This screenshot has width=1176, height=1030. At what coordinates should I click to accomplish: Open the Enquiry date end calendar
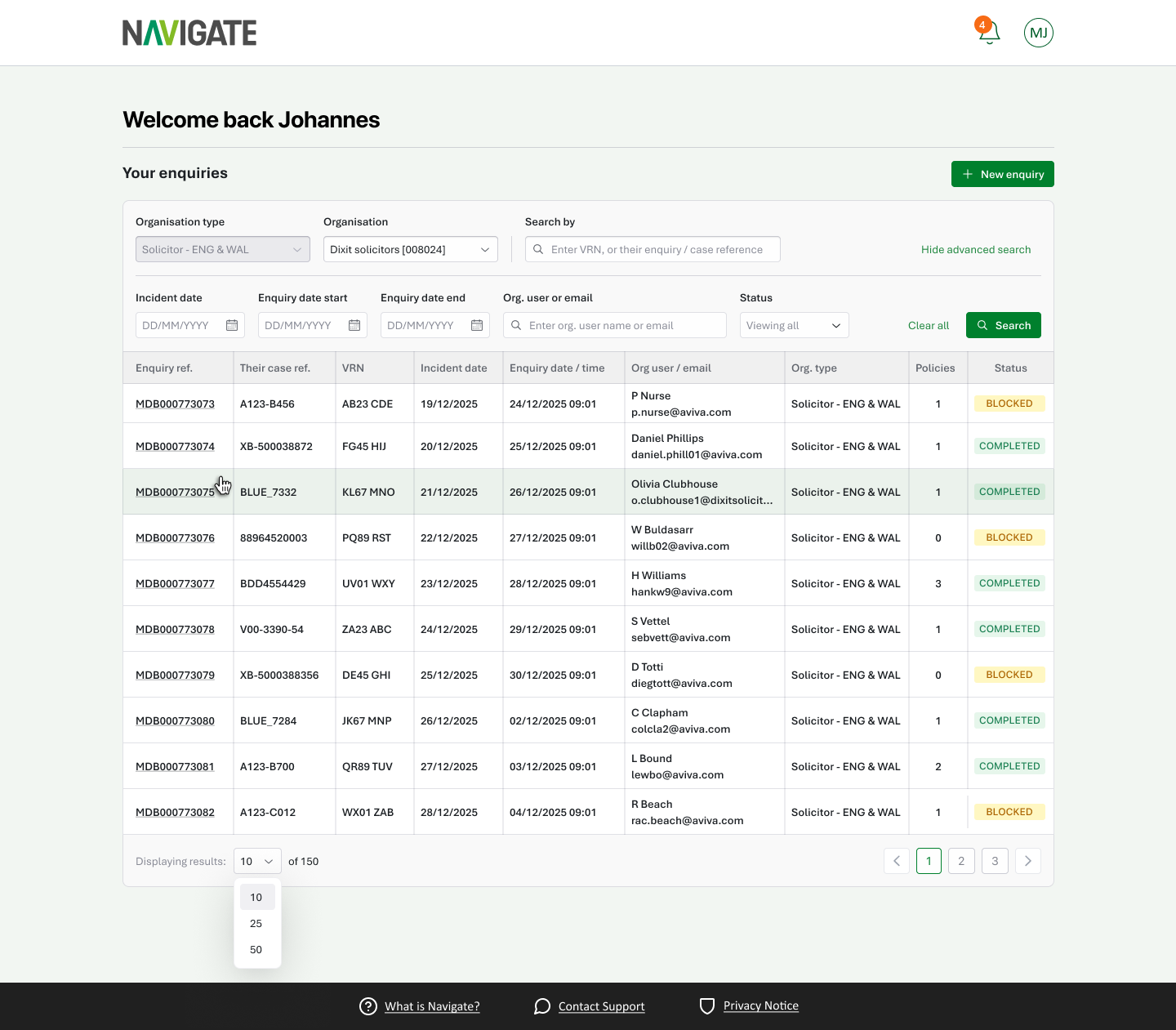pyautogui.click(x=477, y=325)
